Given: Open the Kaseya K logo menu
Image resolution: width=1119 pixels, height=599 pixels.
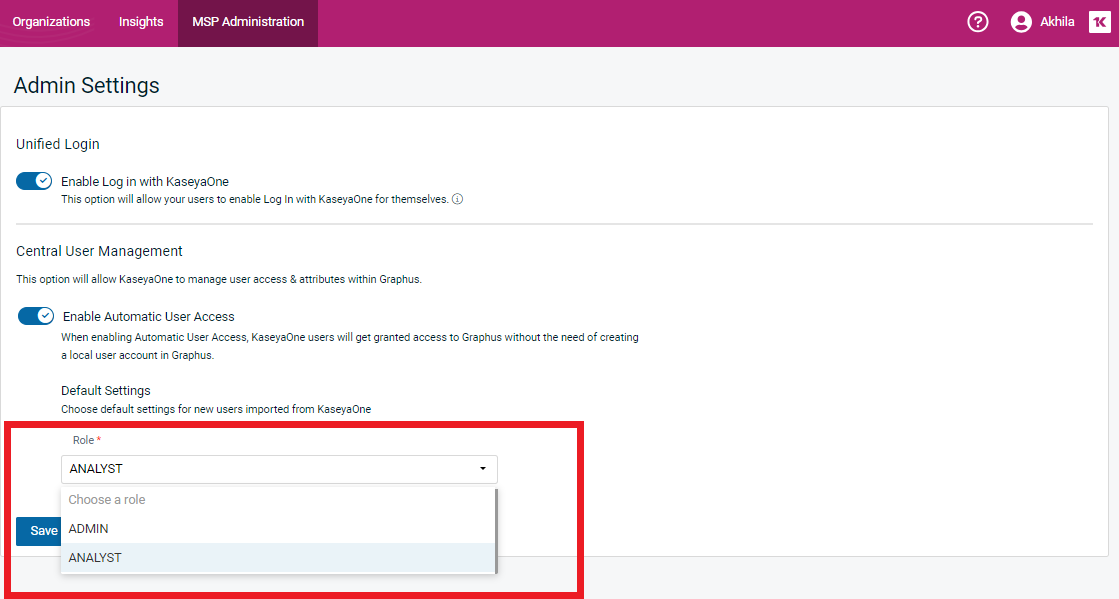Looking at the screenshot, I should pos(1099,22).
